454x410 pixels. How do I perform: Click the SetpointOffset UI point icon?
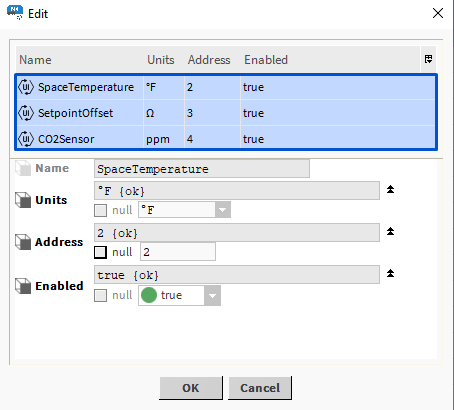coord(26,113)
